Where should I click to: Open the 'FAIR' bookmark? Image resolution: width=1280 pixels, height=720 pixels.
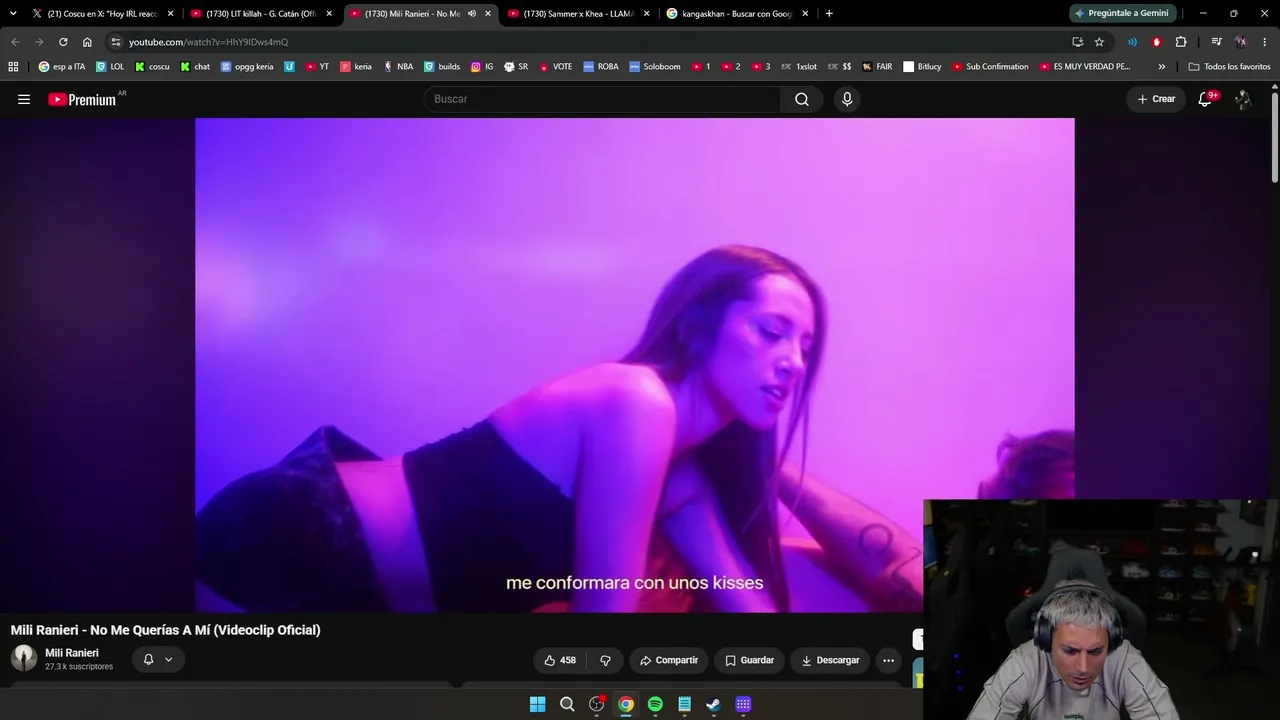[876, 67]
